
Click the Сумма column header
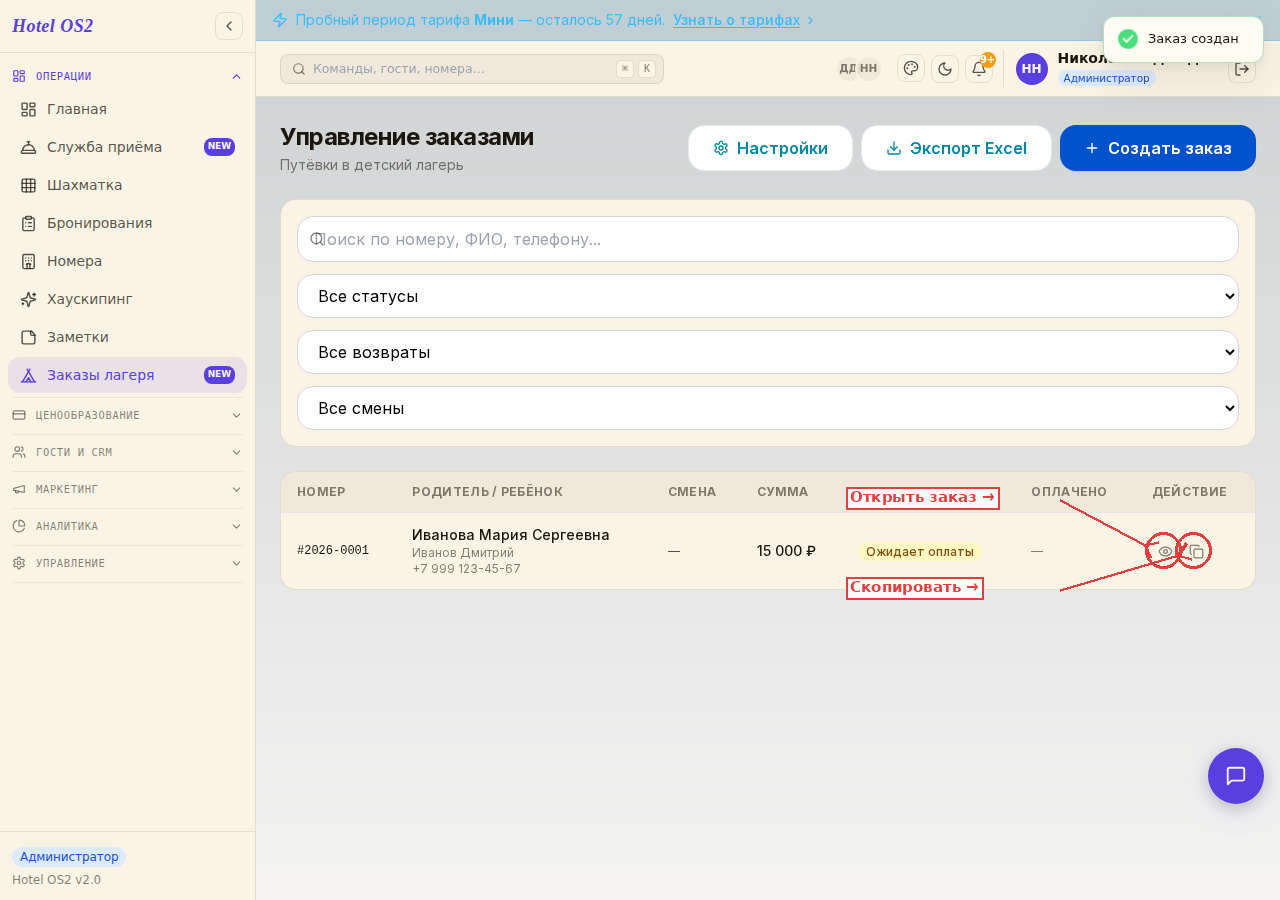(782, 492)
